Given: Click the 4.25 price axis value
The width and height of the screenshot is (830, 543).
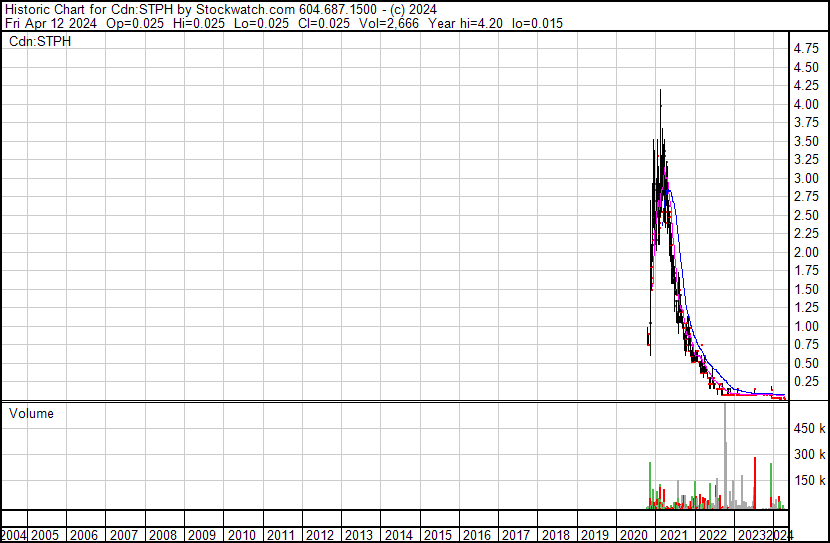Looking at the screenshot, I should 806,86.
